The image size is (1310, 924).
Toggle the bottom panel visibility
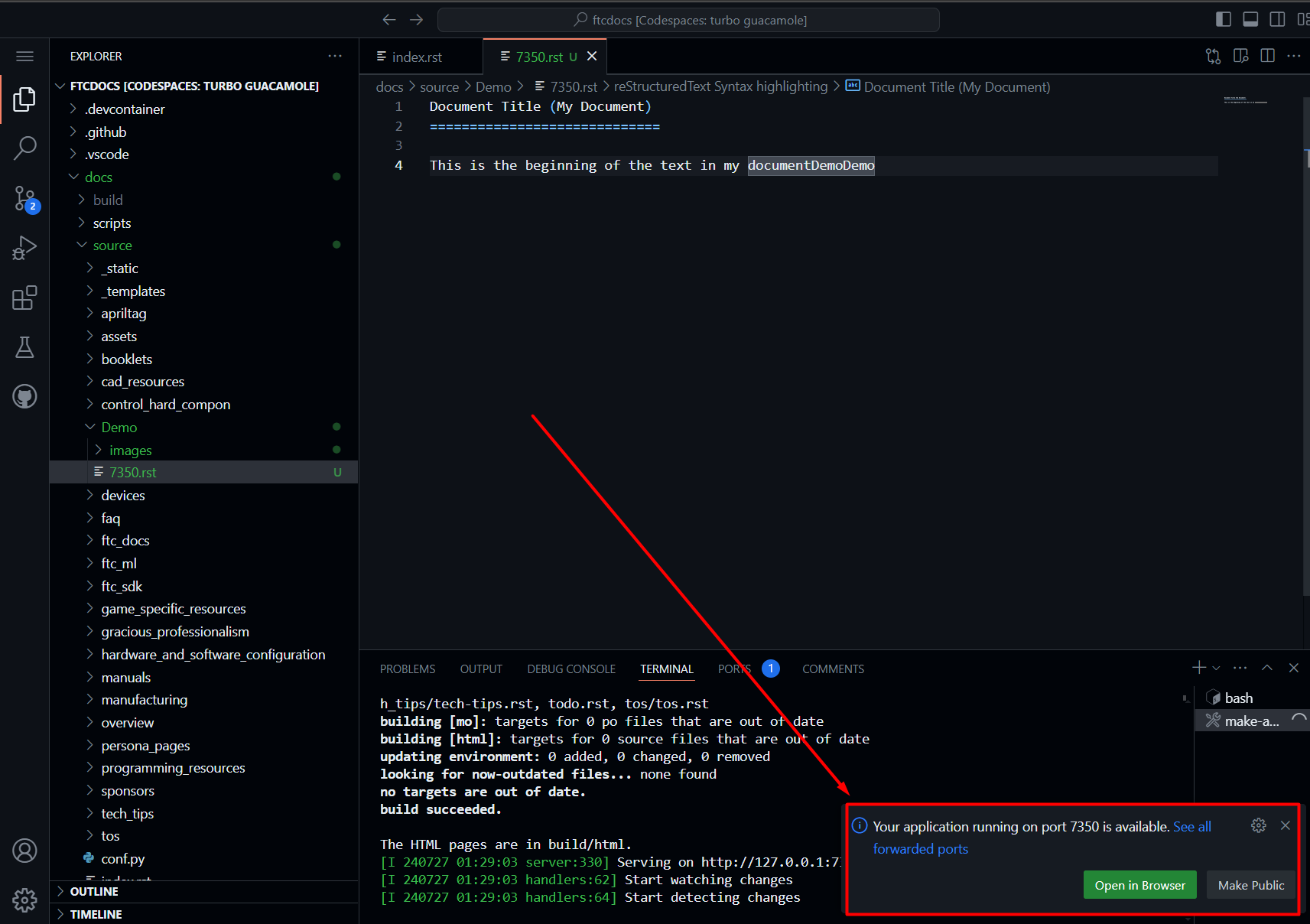[1250, 19]
